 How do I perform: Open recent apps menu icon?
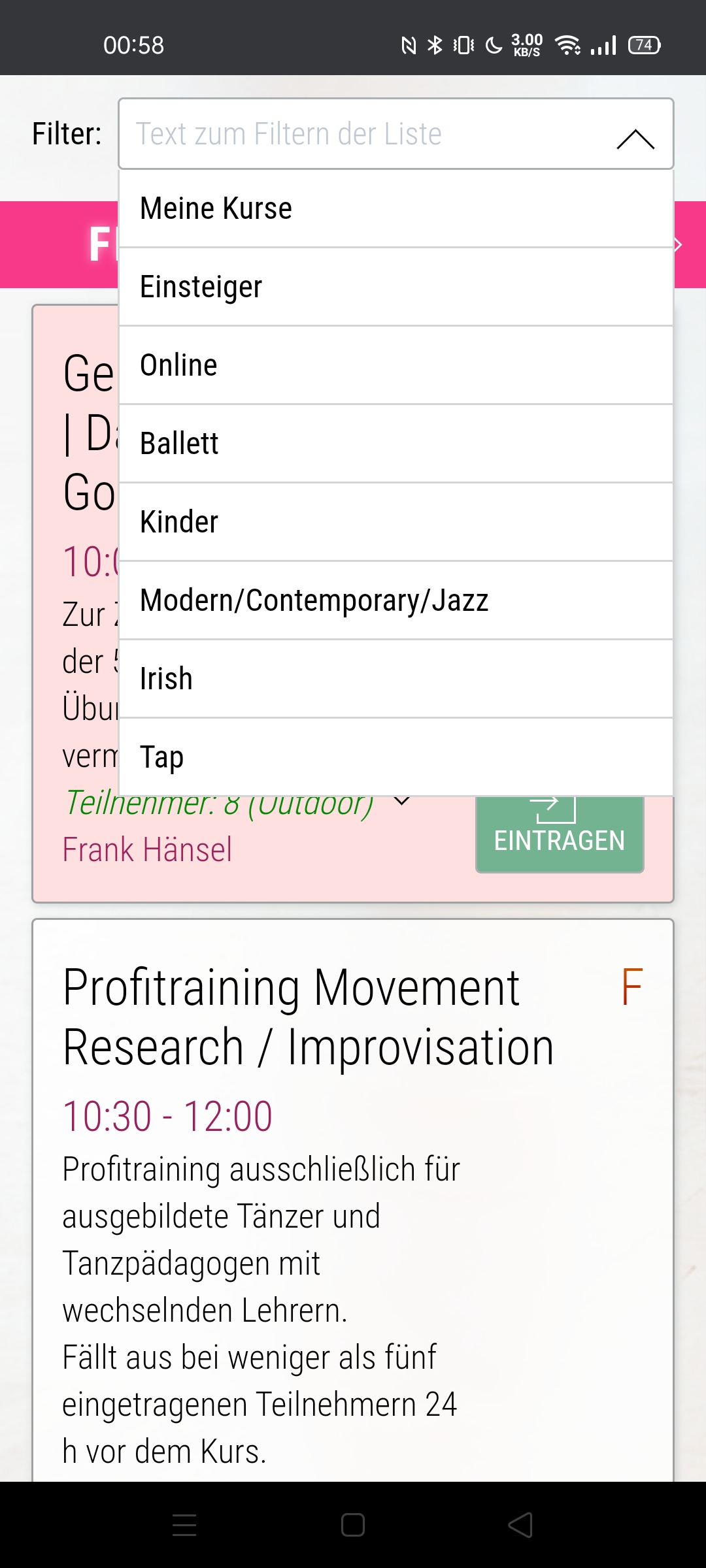click(x=184, y=1526)
